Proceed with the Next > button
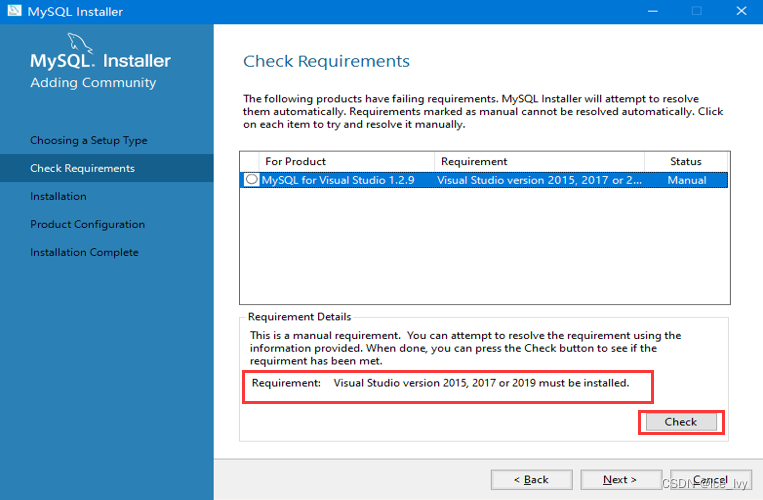The height and width of the screenshot is (500, 763). click(x=620, y=480)
